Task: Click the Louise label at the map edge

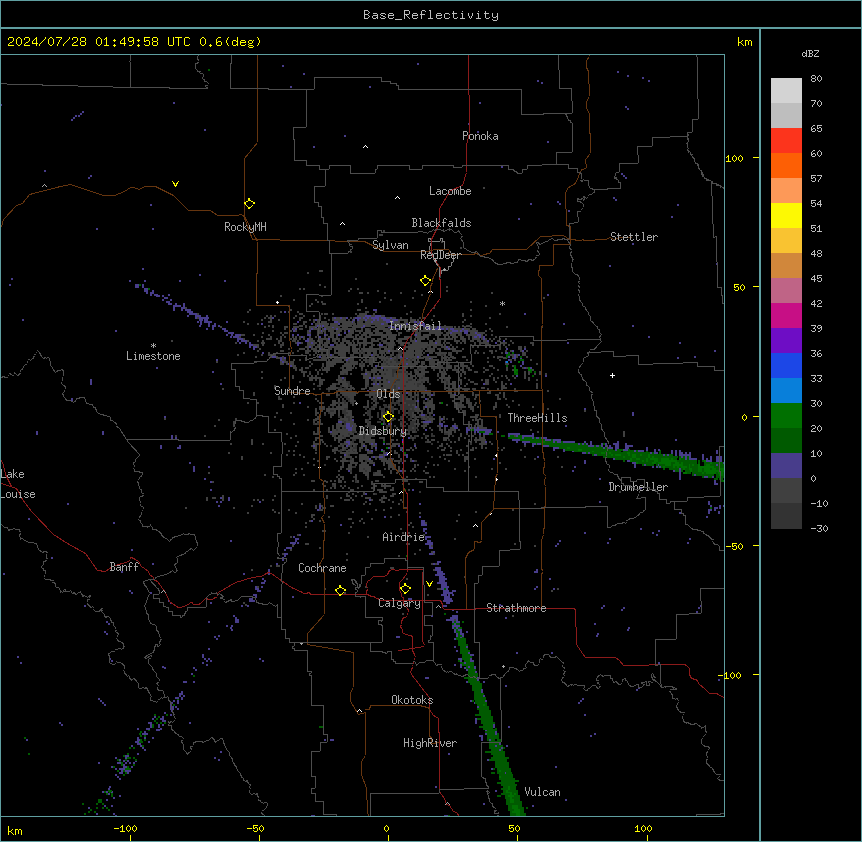Action: (x=18, y=494)
